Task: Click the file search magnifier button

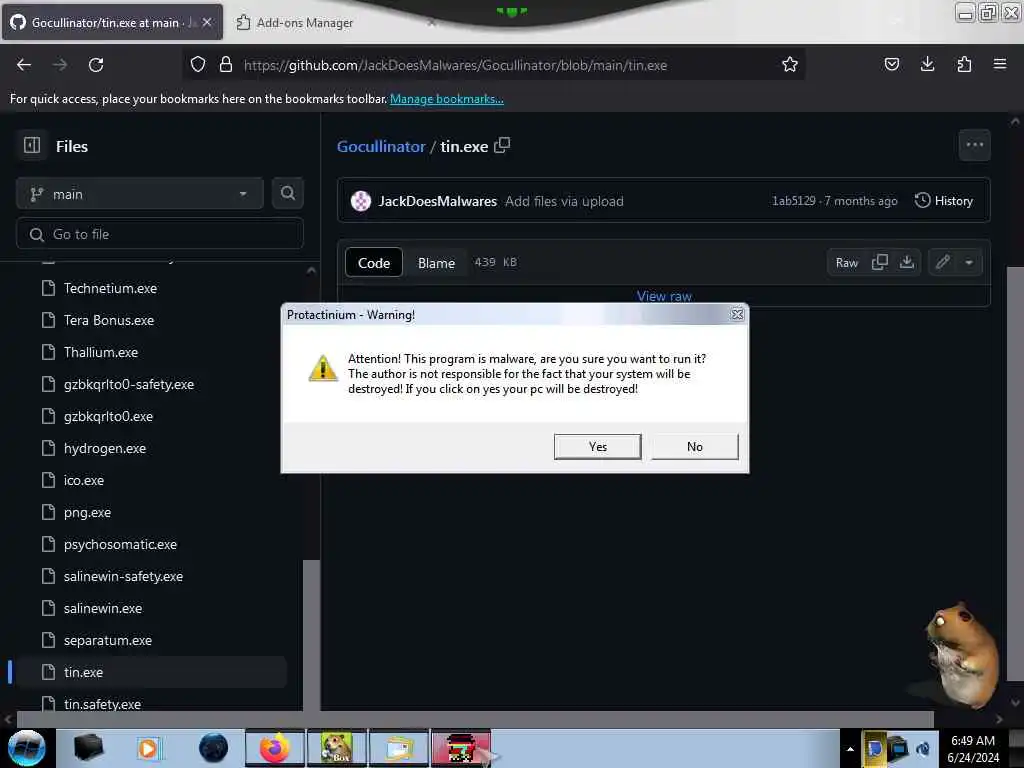Action: point(287,193)
